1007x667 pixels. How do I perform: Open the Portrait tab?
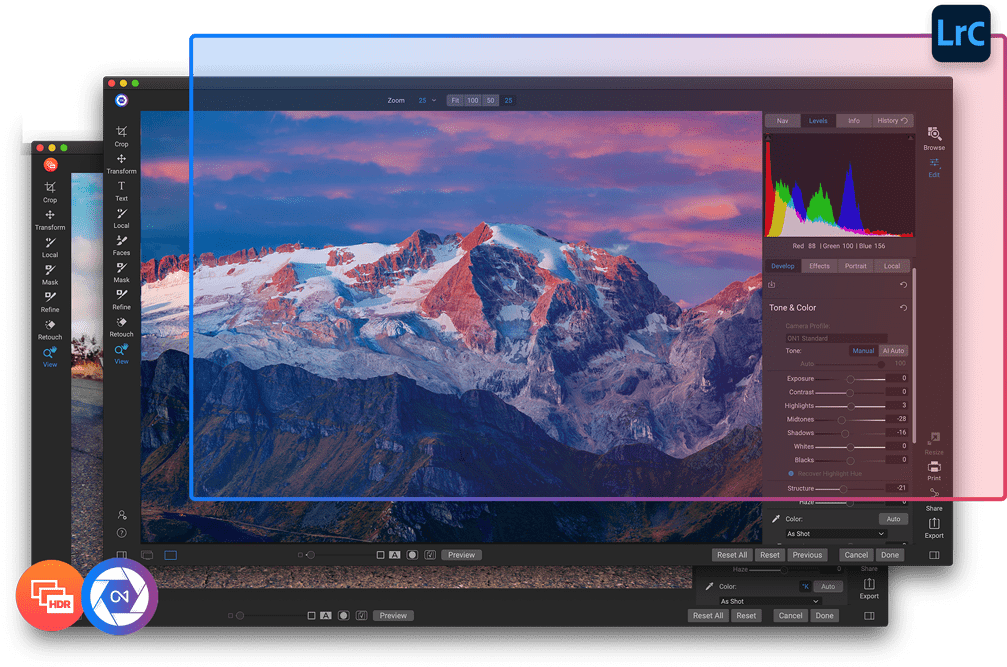pyautogui.click(x=855, y=266)
